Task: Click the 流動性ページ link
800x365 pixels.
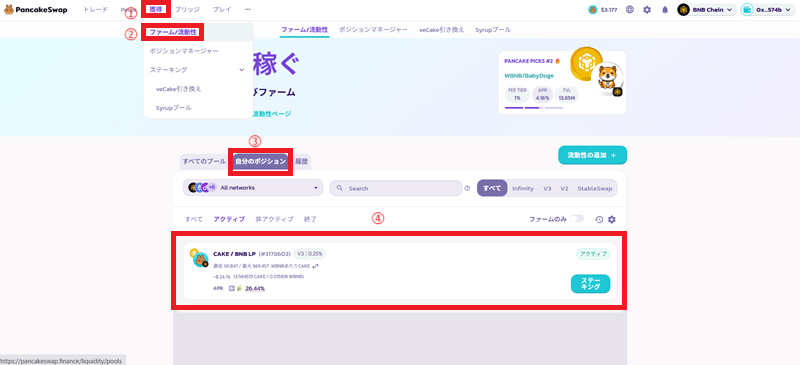Action: click(x=272, y=114)
